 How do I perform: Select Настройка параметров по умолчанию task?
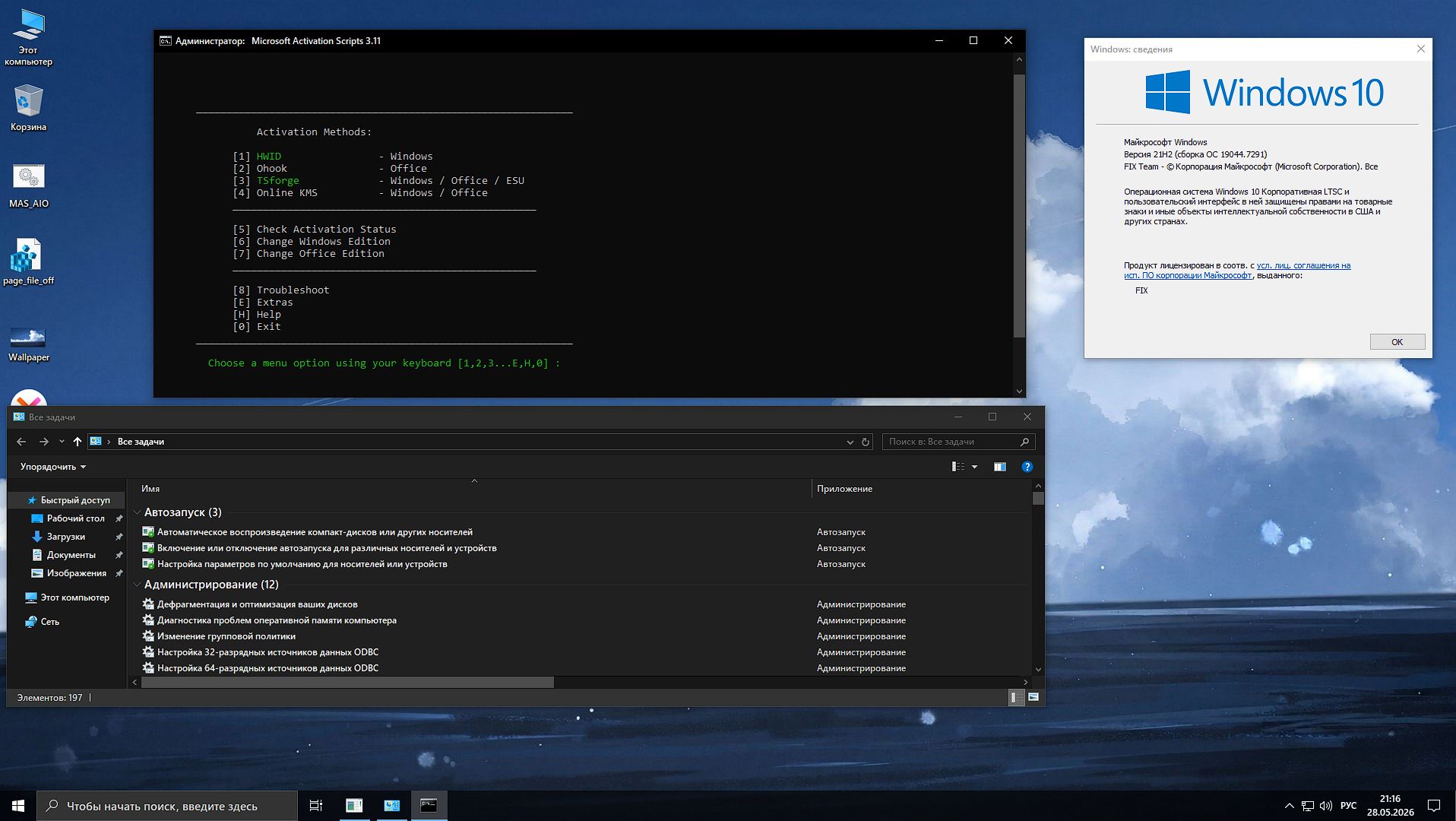pyautogui.click(x=302, y=564)
